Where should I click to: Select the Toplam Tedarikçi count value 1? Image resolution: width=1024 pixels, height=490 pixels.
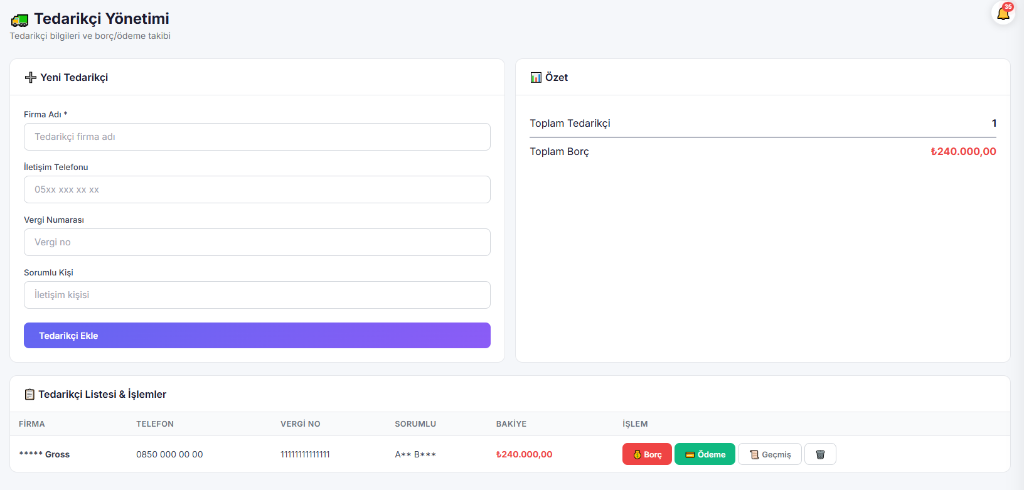coord(994,123)
